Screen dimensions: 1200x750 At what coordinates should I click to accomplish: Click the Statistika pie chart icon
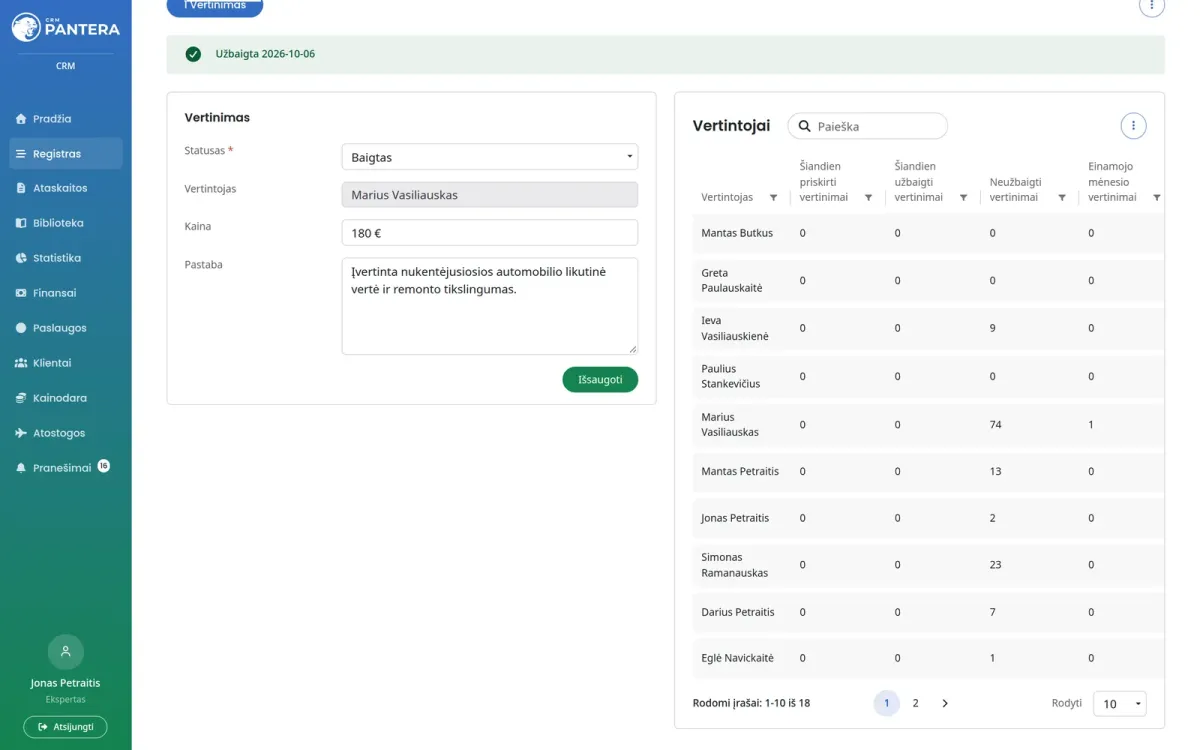(x=21, y=258)
